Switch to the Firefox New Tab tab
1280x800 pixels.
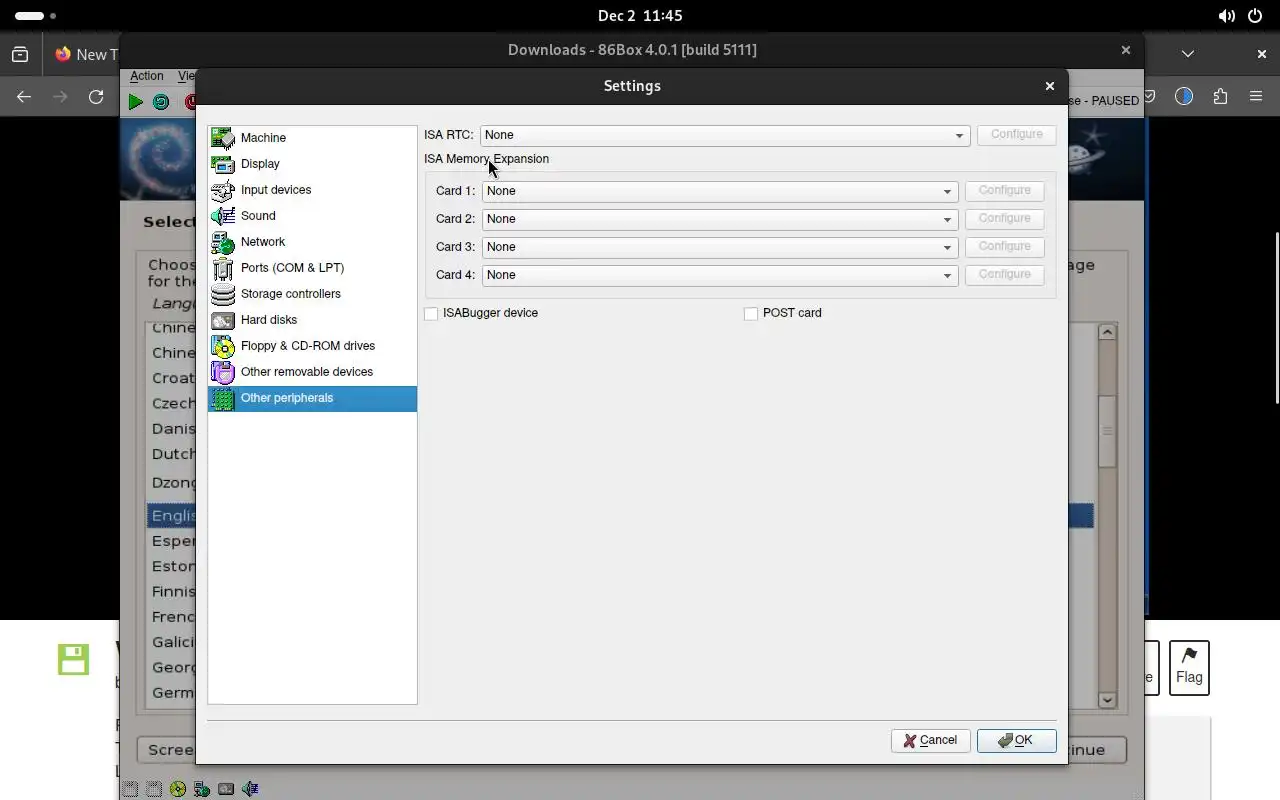[x=85, y=54]
